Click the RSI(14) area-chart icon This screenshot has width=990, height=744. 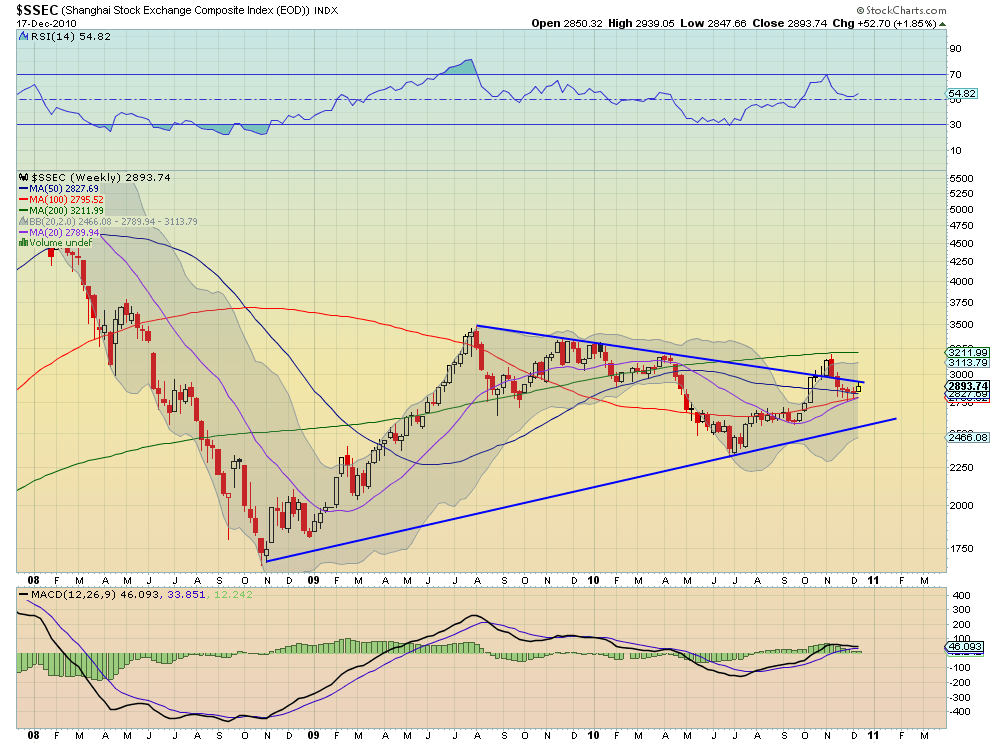(x=24, y=37)
